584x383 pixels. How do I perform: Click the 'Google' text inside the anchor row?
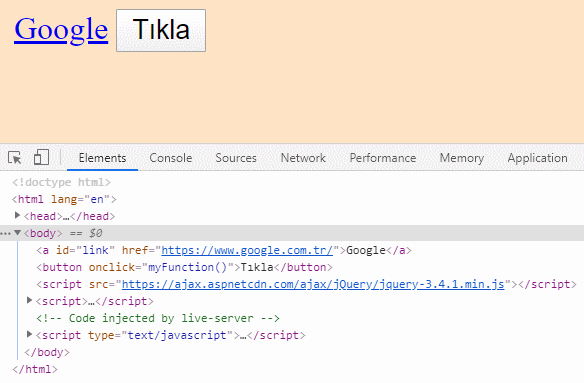tap(366, 250)
